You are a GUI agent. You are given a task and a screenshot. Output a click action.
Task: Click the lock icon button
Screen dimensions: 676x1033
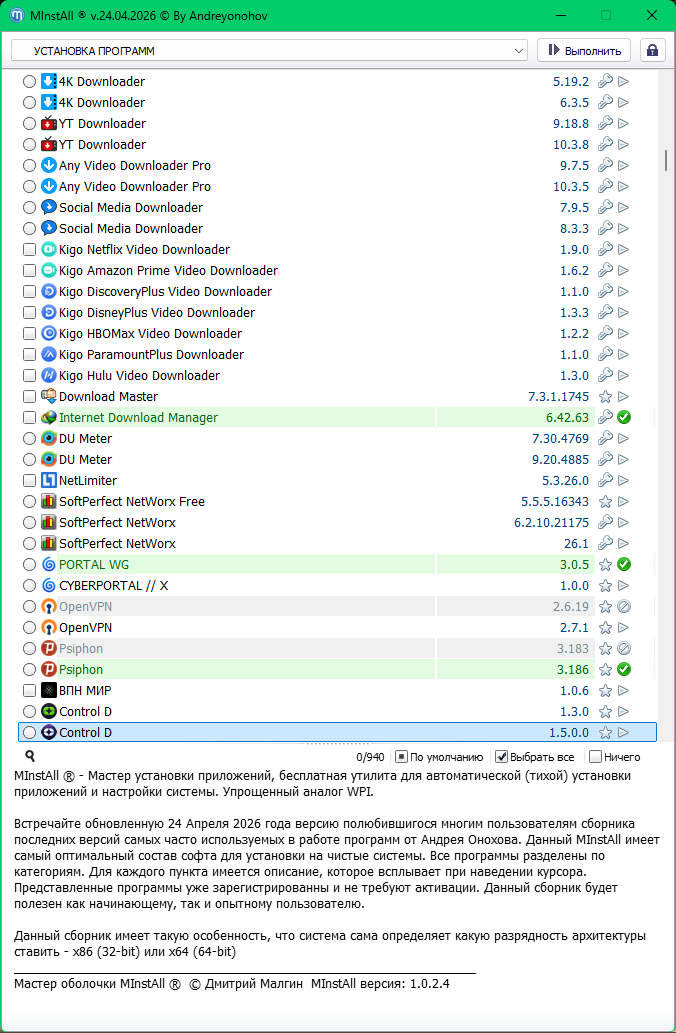[x=652, y=50]
